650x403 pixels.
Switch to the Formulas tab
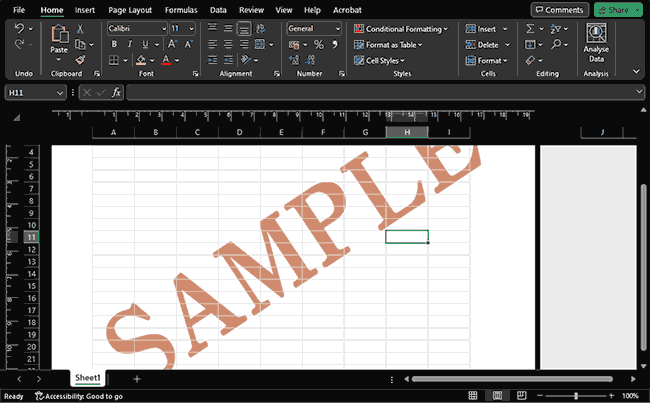click(x=181, y=10)
